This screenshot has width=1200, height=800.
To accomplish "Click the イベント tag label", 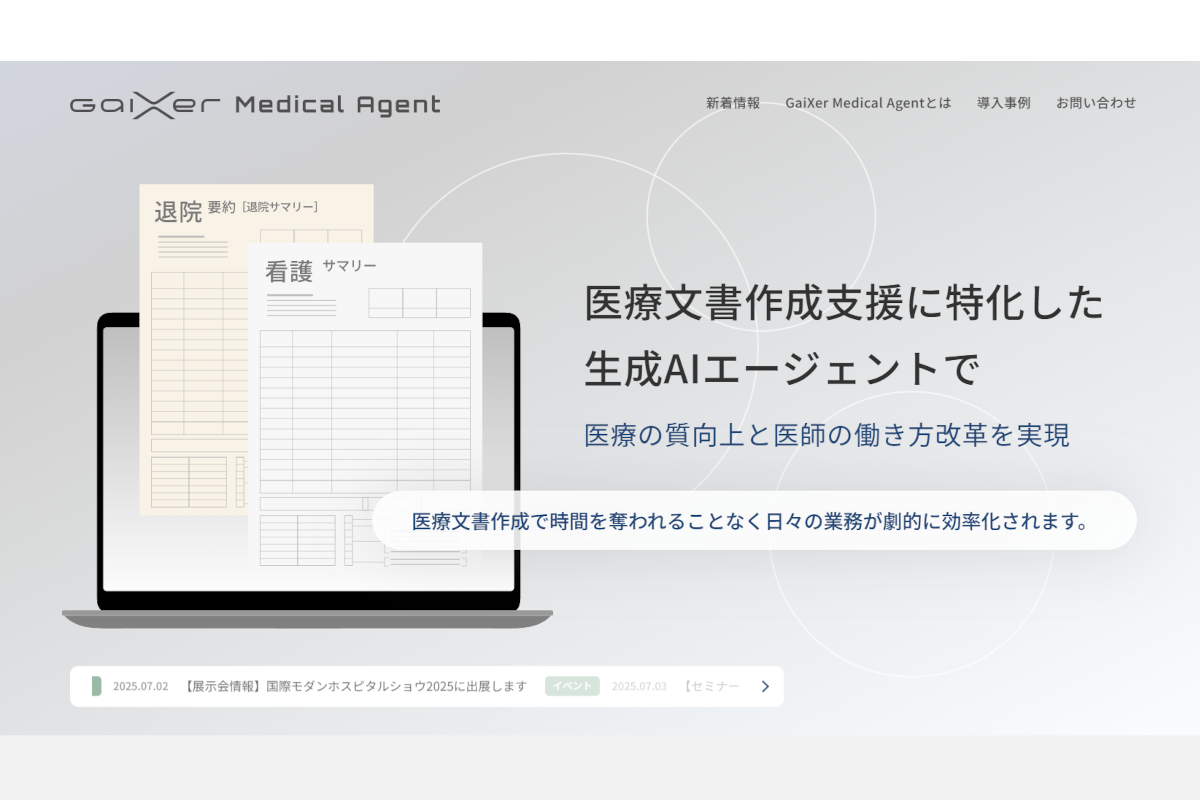I will (x=571, y=686).
